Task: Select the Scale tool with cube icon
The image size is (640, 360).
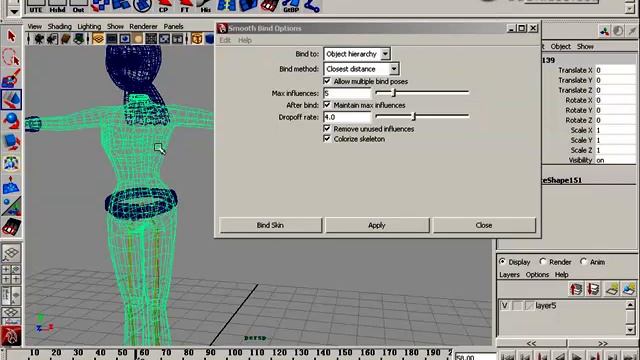Action: [11, 142]
